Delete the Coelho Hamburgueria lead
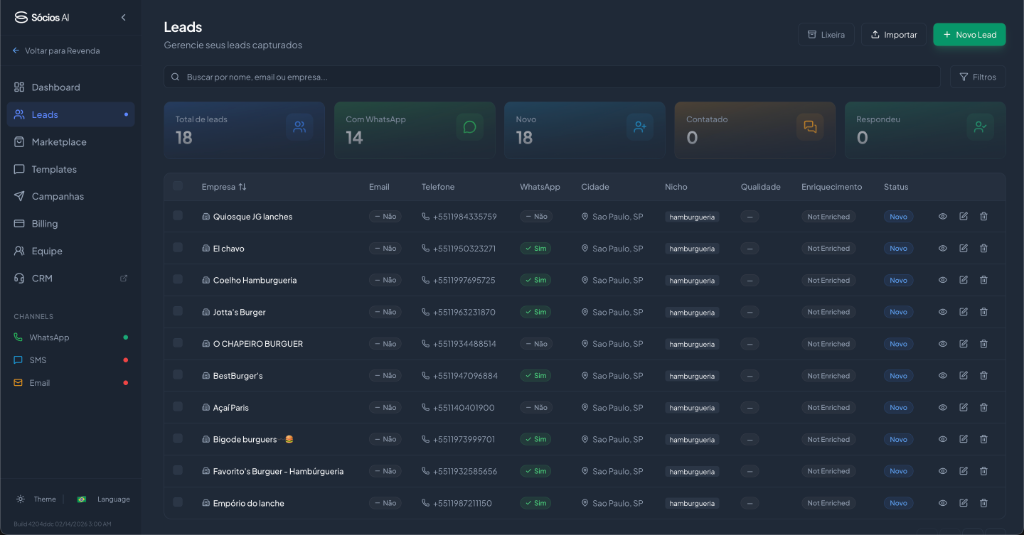 [984, 280]
